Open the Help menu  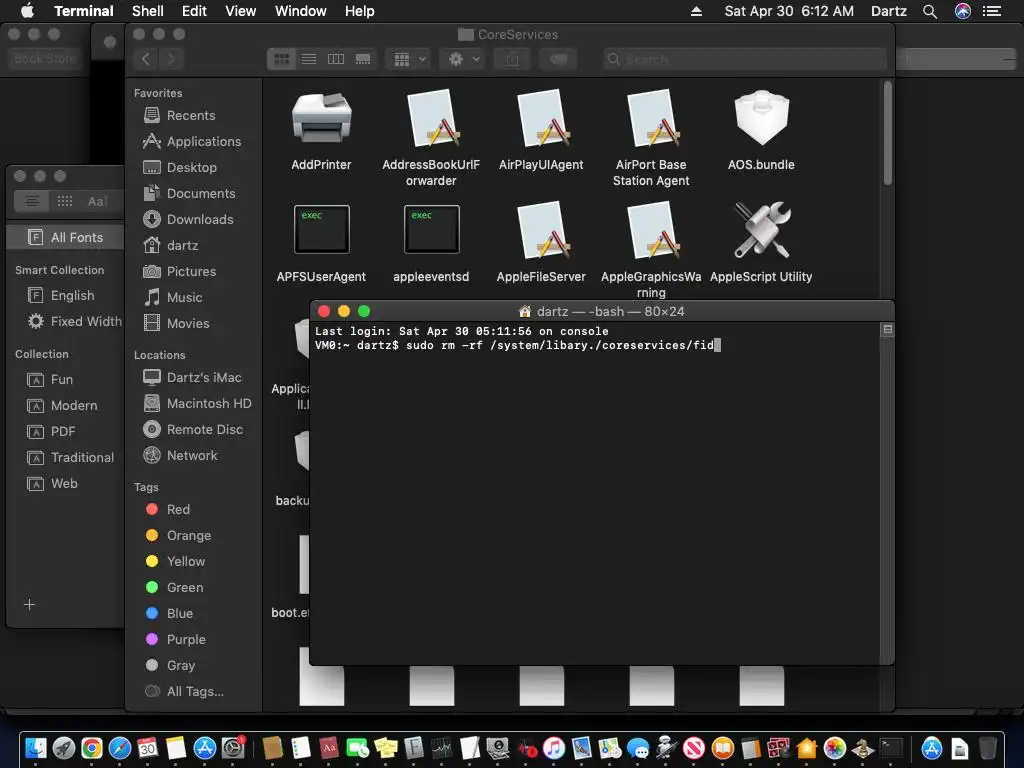pos(359,11)
